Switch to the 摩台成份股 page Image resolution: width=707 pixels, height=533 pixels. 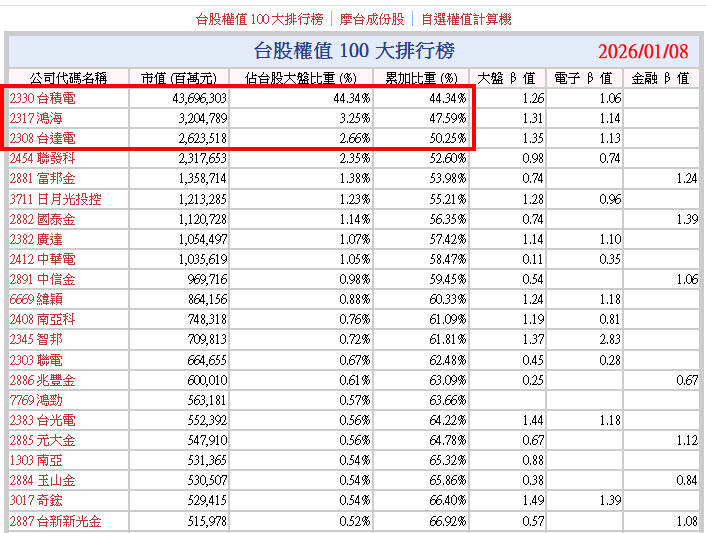click(x=372, y=19)
